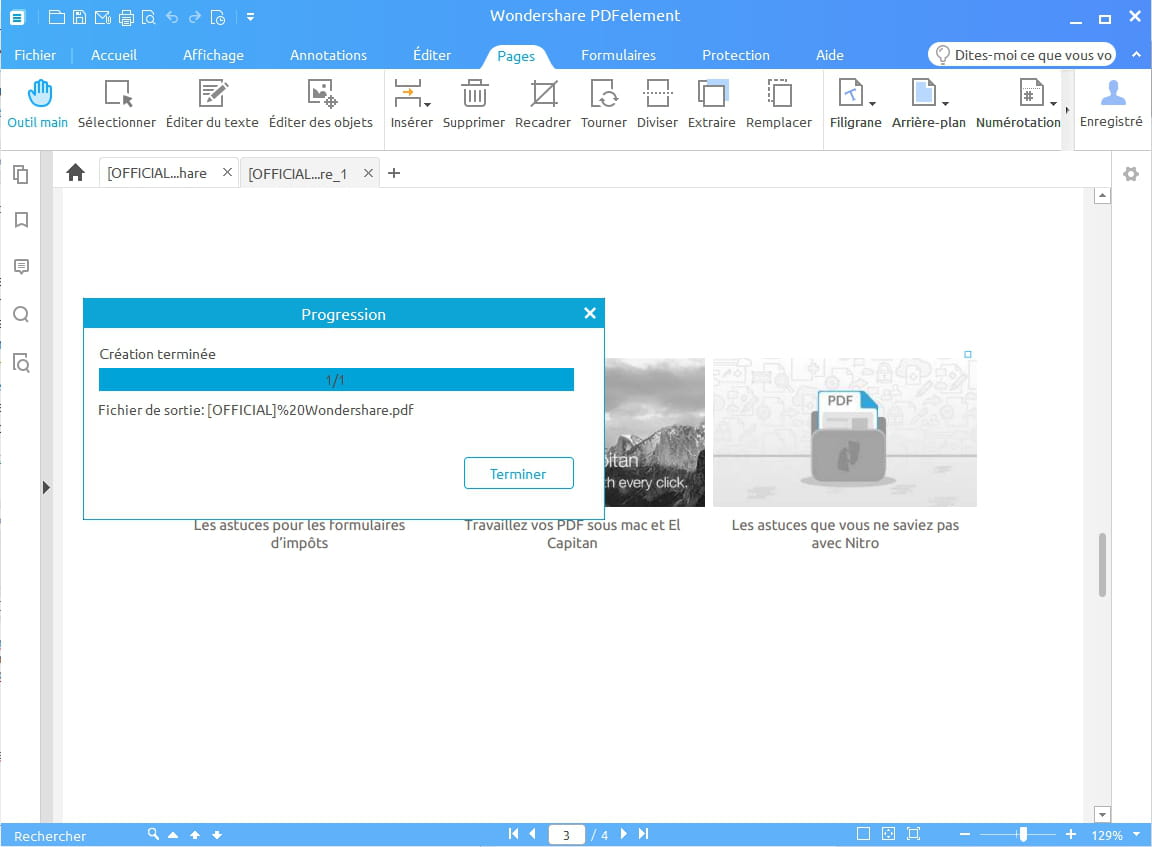1152x847 pixels.
Task: Click the Terminer button
Action: click(x=519, y=474)
